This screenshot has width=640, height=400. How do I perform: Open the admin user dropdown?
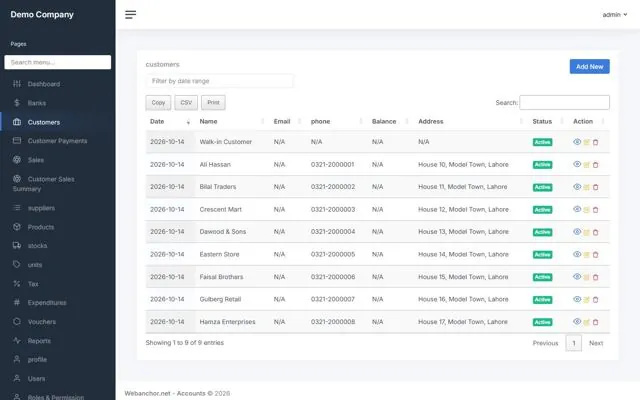pos(615,15)
